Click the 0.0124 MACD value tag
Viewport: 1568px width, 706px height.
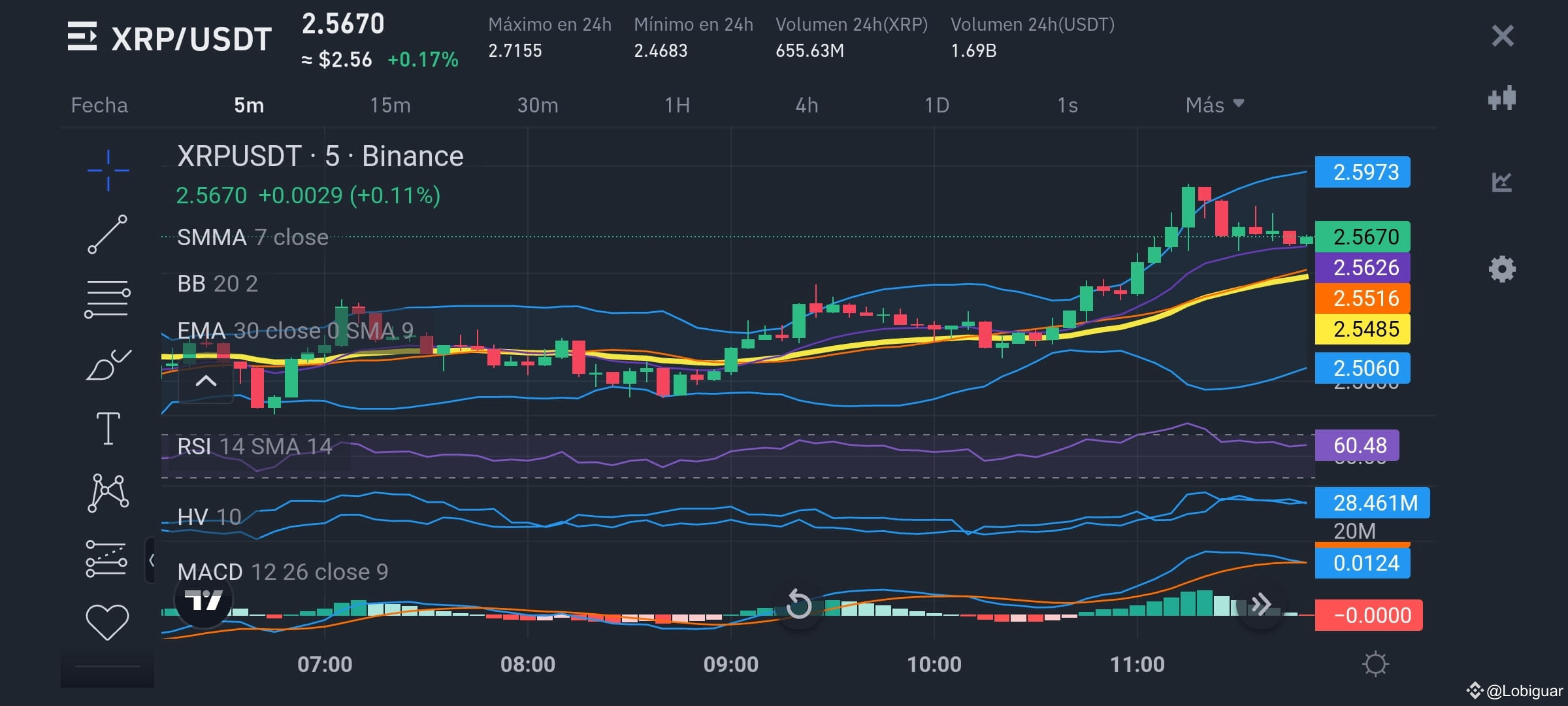[1363, 563]
